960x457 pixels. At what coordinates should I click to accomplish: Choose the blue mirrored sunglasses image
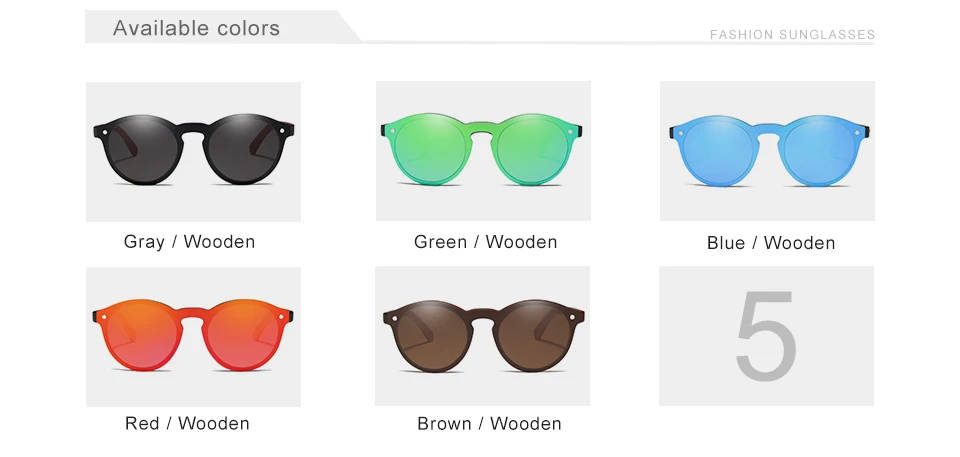point(767,151)
